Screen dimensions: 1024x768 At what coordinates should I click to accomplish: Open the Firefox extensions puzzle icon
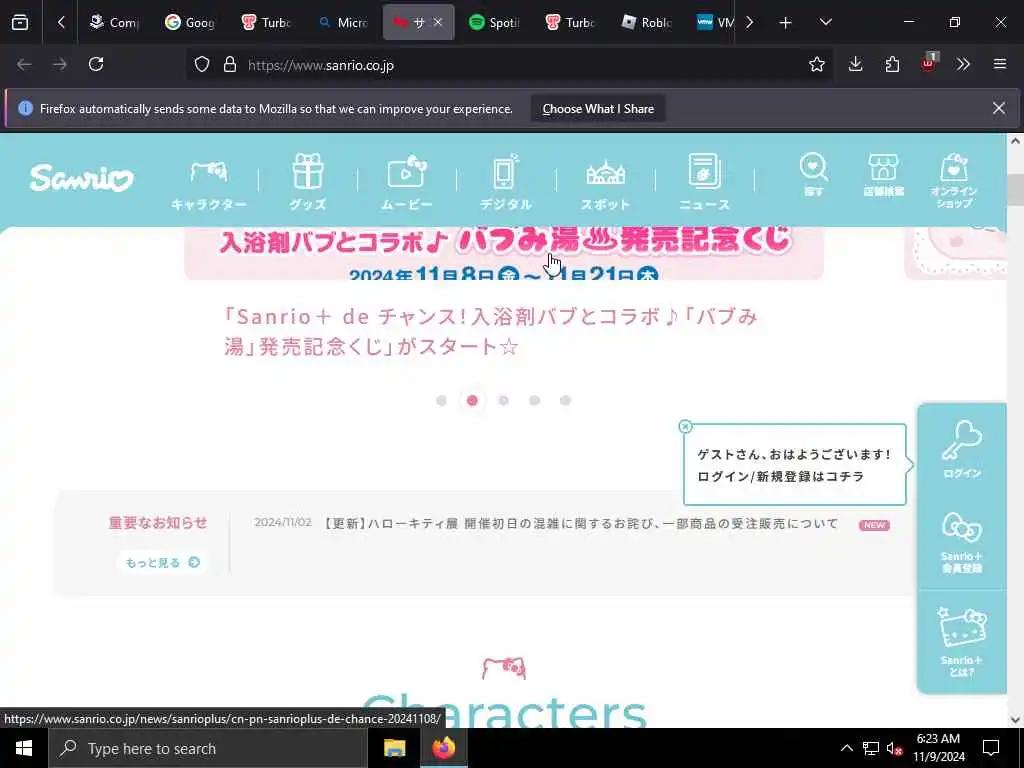(x=892, y=64)
